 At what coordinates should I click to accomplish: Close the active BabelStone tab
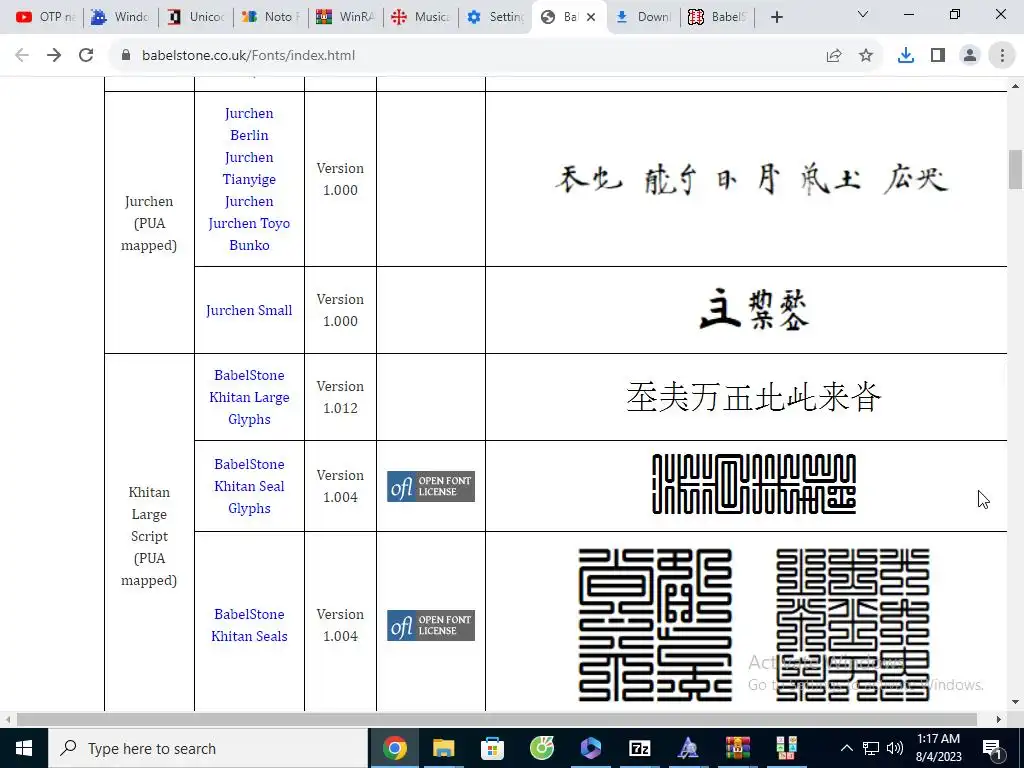(x=591, y=17)
